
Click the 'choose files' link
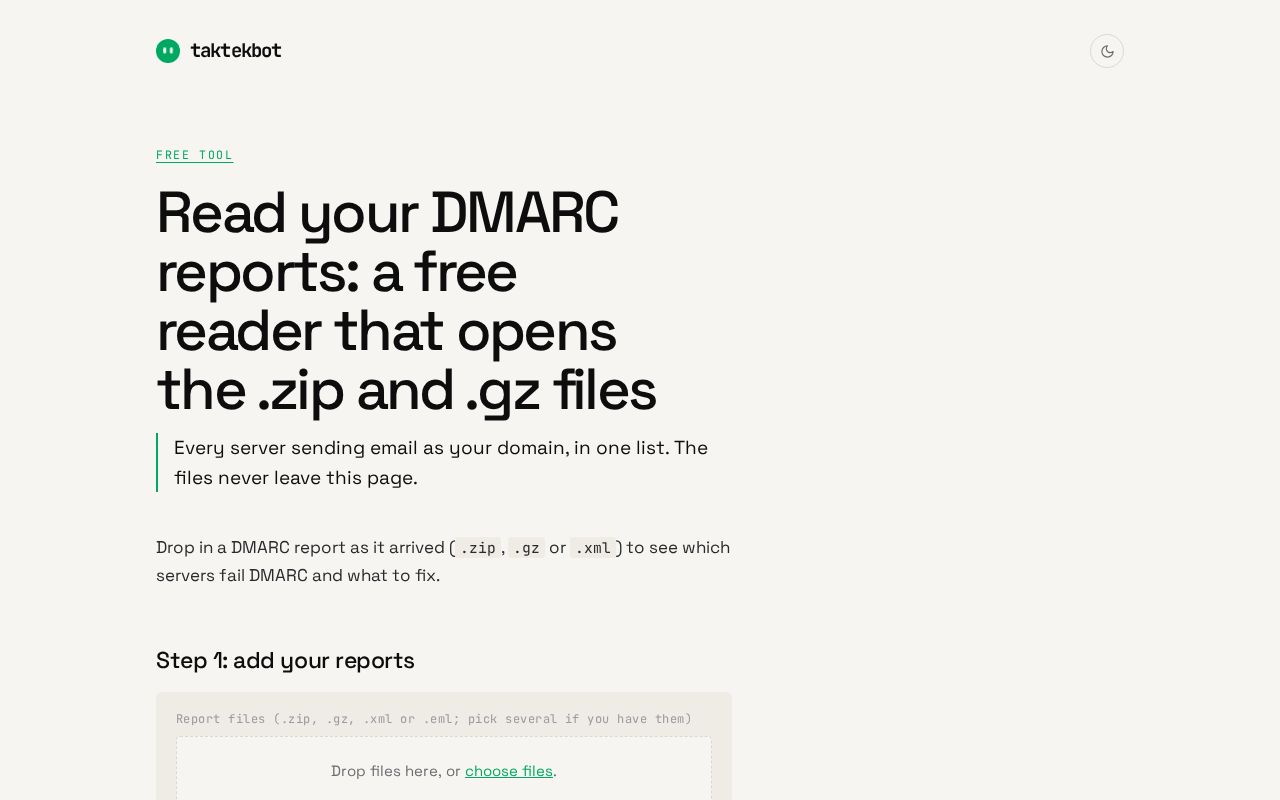coord(509,771)
